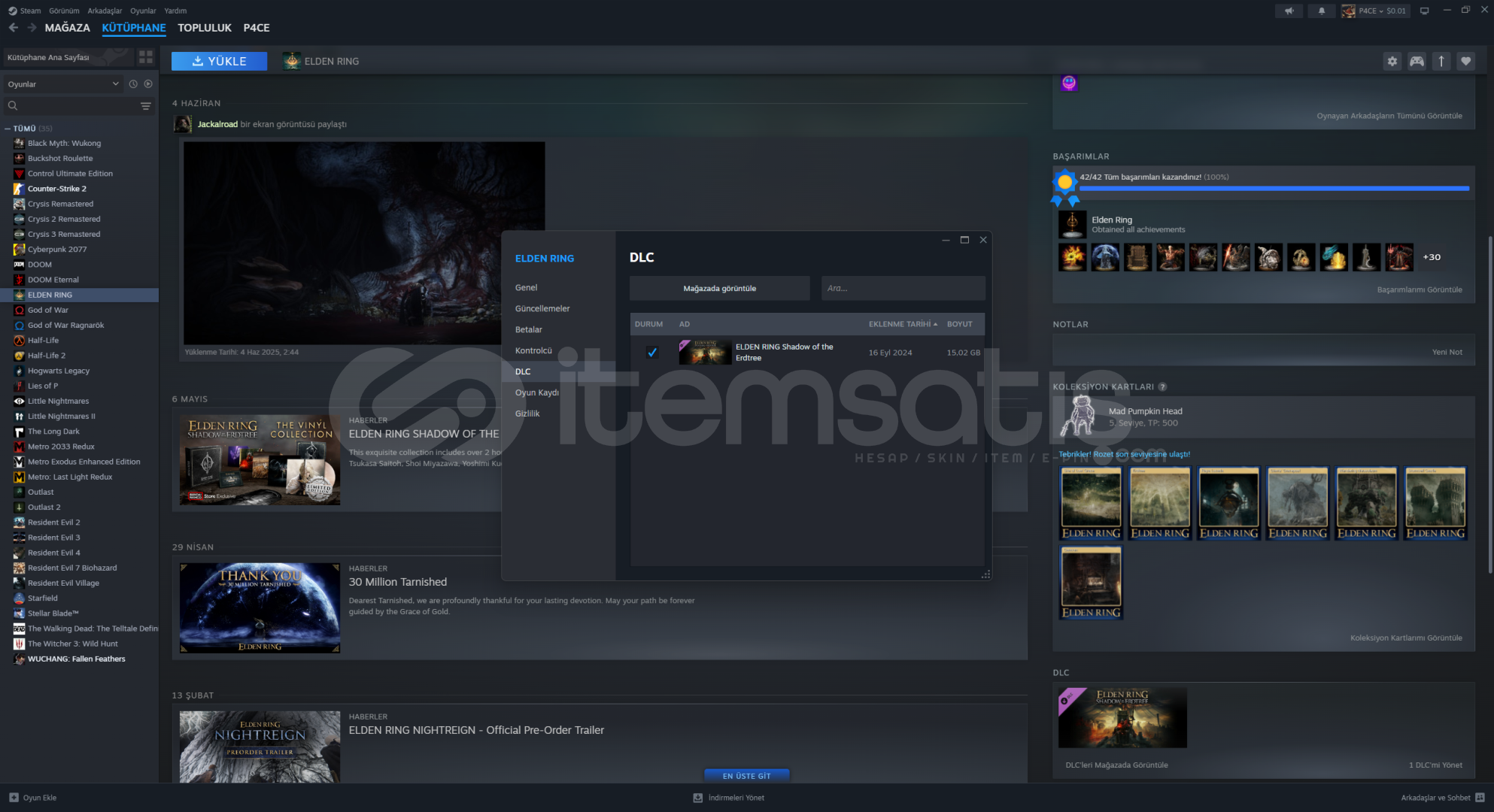Go forward with the navigation forward arrow

32,28
